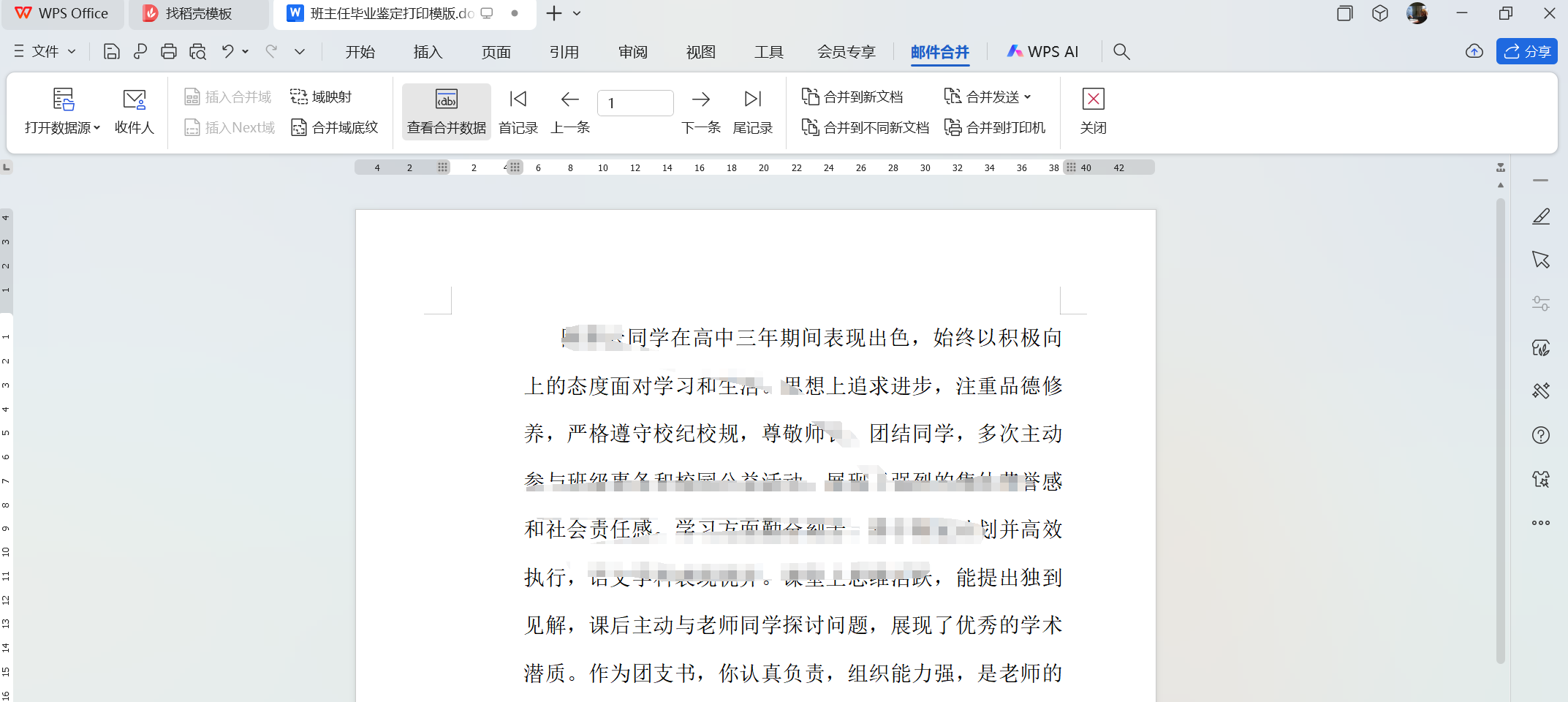Image resolution: width=1568 pixels, height=702 pixels.
Task: Open the 找稻壳模板 tab
Action: [x=198, y=14]
